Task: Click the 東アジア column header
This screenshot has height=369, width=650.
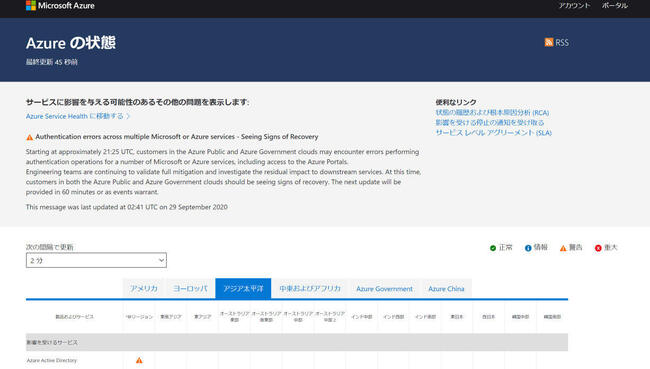Action: click(x=203, y=317)
